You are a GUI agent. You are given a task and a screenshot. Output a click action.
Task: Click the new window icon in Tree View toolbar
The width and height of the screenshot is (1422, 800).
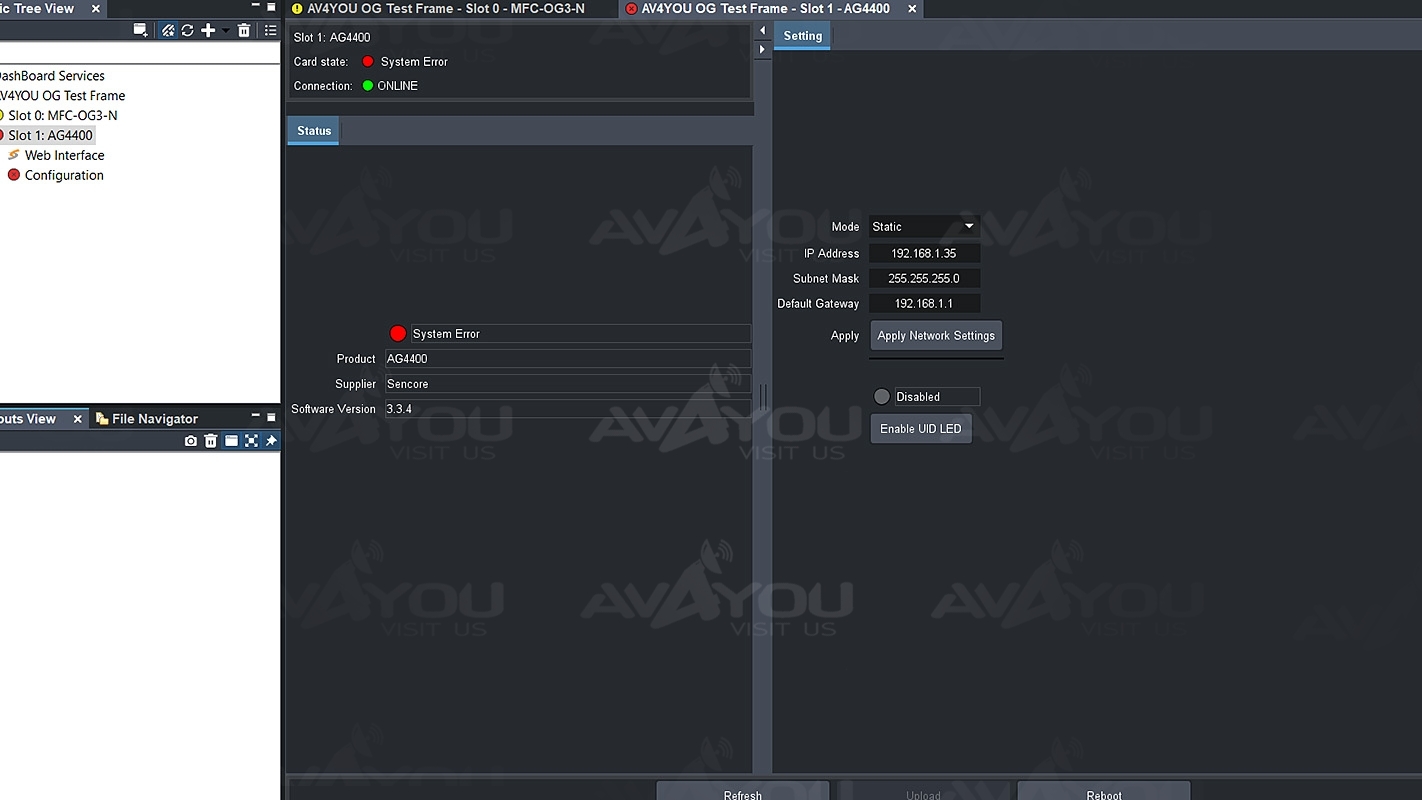pos(140,31)
